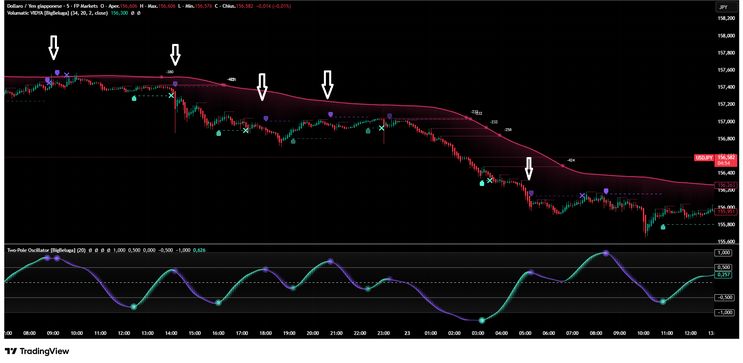Screen dimensions: 743x363
Task: Click the teal X marker near 14:00
Action: [x=171, y=96]
